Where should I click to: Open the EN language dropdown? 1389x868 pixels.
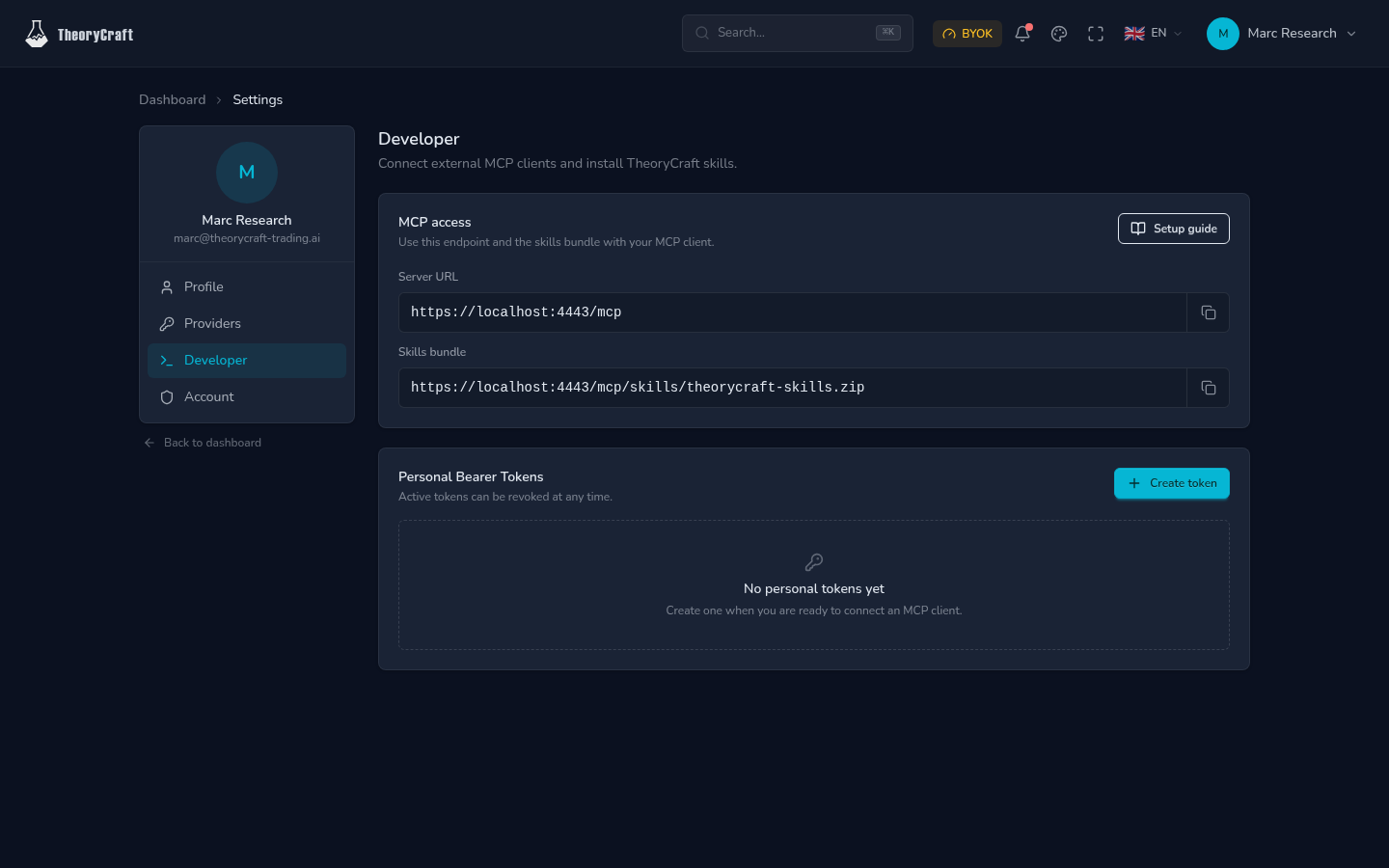point(1154,34)
